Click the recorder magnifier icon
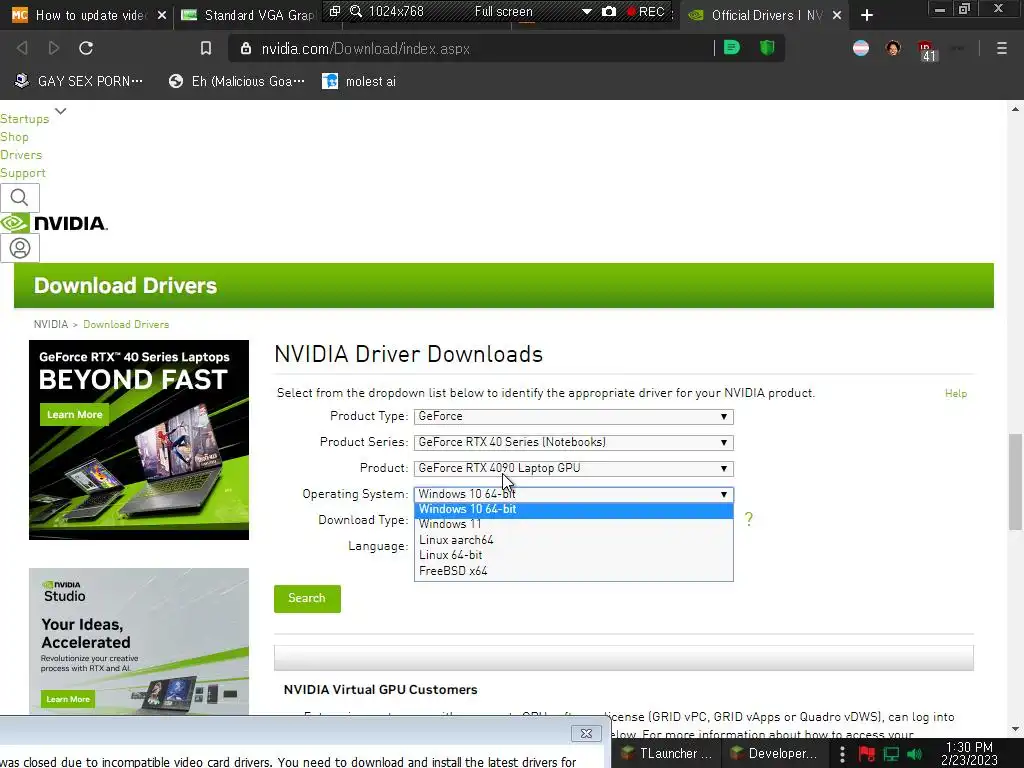Image resolution: width=1024 pixels, height=768 pixels. tap(356, 11)
